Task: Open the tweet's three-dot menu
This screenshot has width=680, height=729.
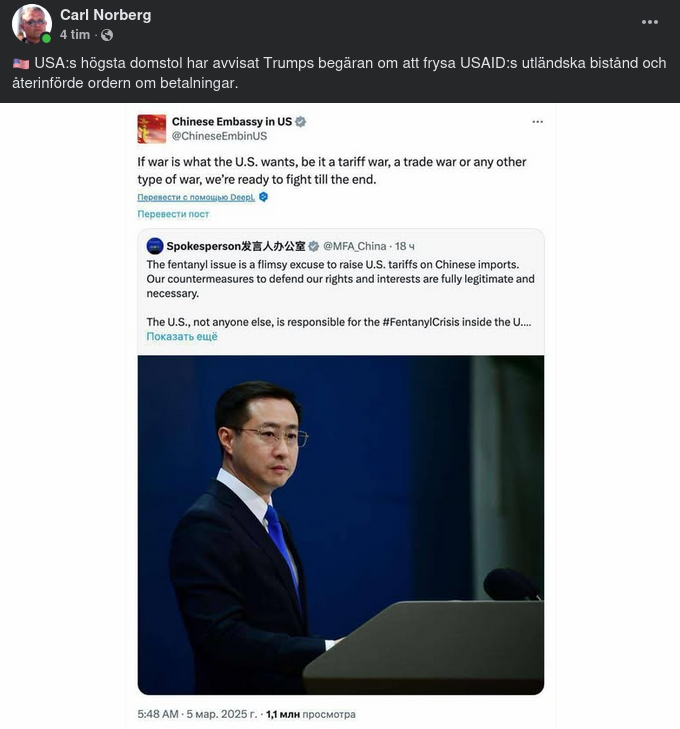Action: coord(537,122)
